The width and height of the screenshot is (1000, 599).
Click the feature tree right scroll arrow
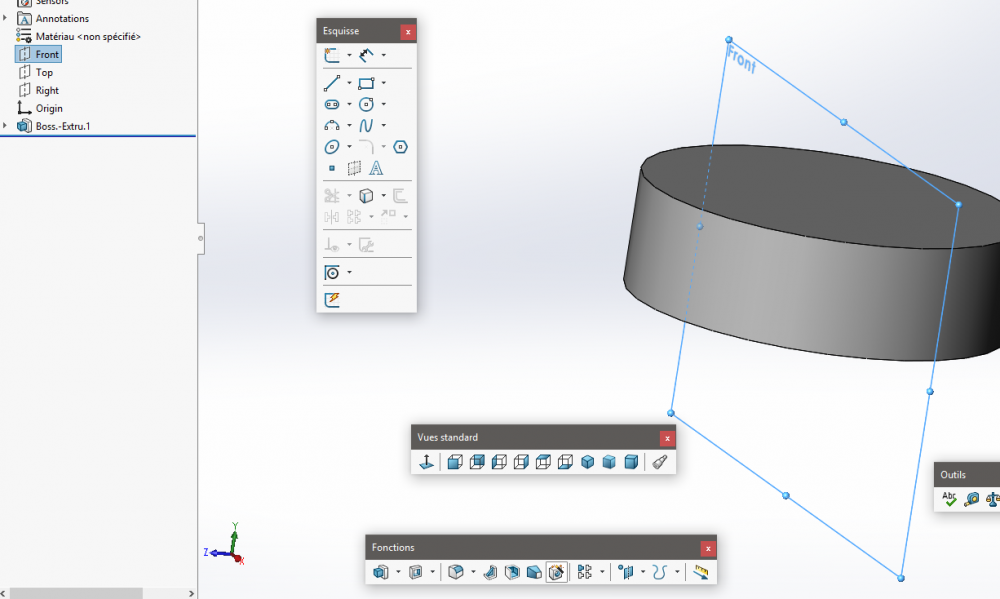point(191,593)
